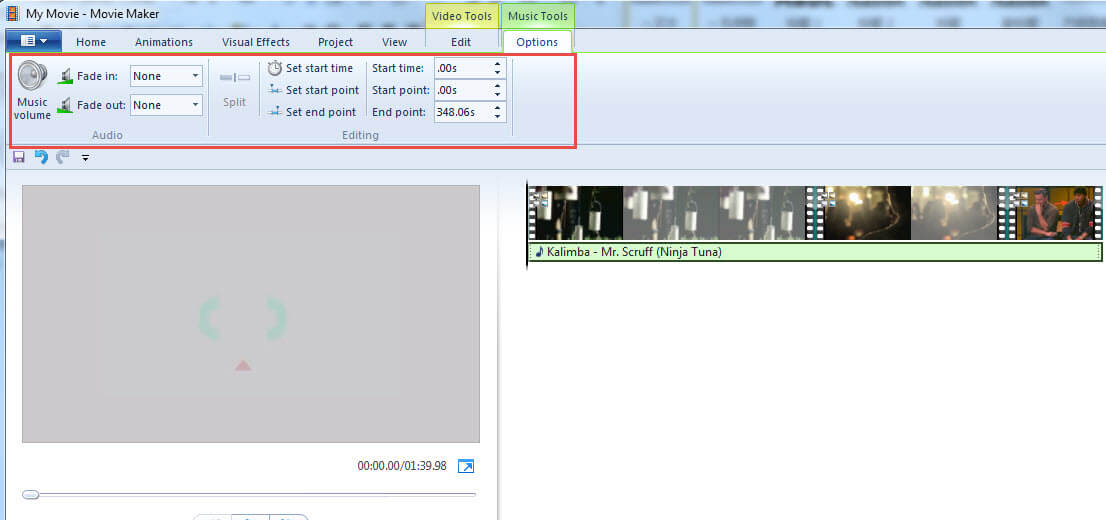Expand the Fade out dropdown
Screen dimensions: 1106x520
pyautogui.click(x=195, y=105)
